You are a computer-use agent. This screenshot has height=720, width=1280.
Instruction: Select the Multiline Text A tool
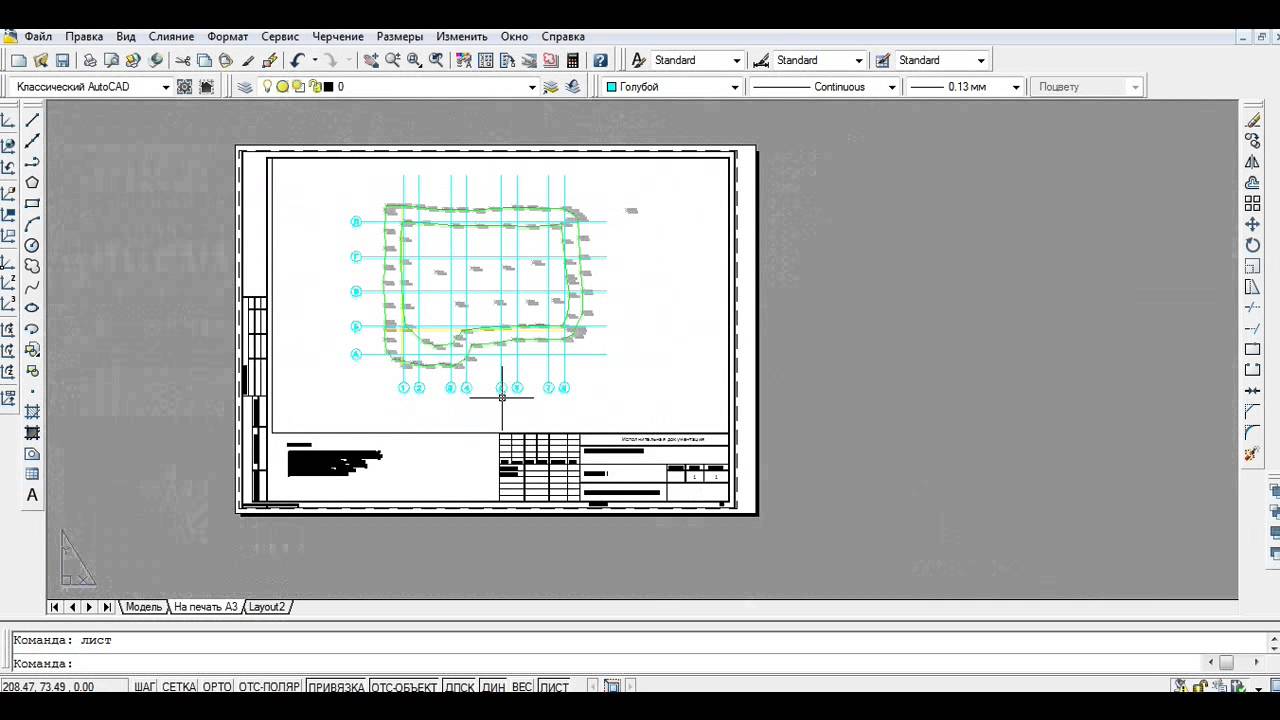[32, 495]
